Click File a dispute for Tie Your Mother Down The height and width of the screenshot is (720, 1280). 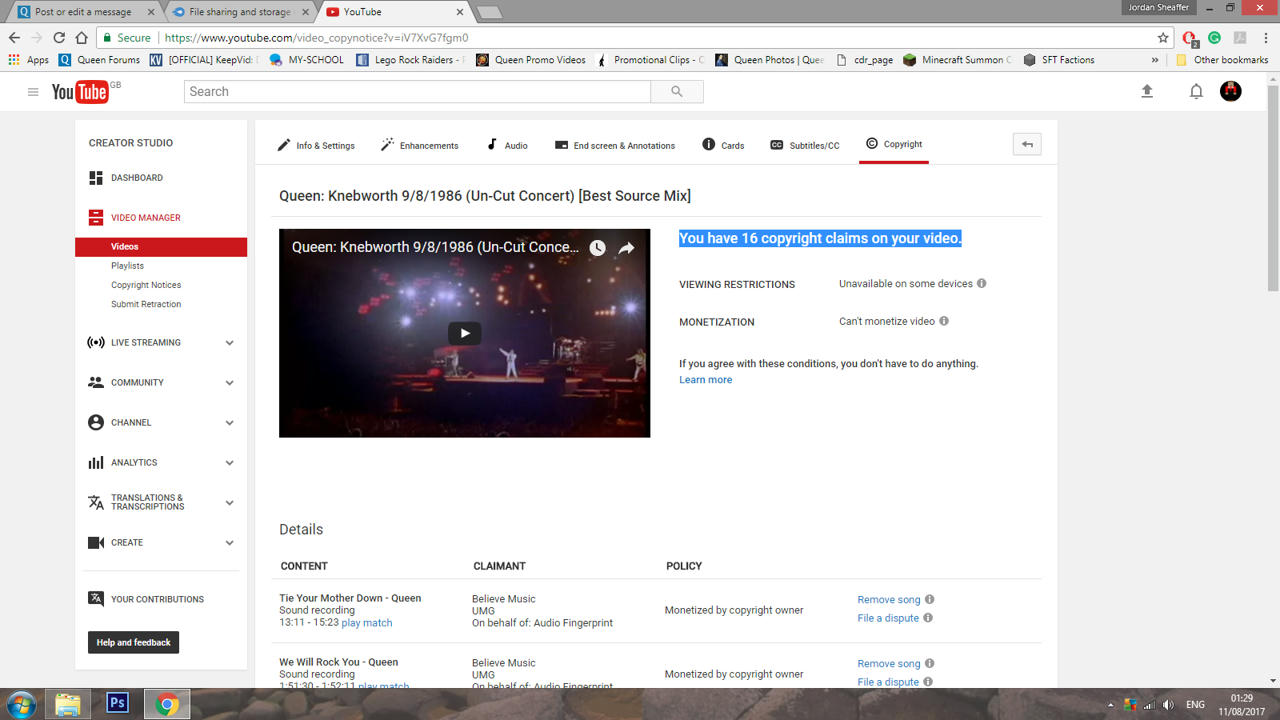[888, 618]
